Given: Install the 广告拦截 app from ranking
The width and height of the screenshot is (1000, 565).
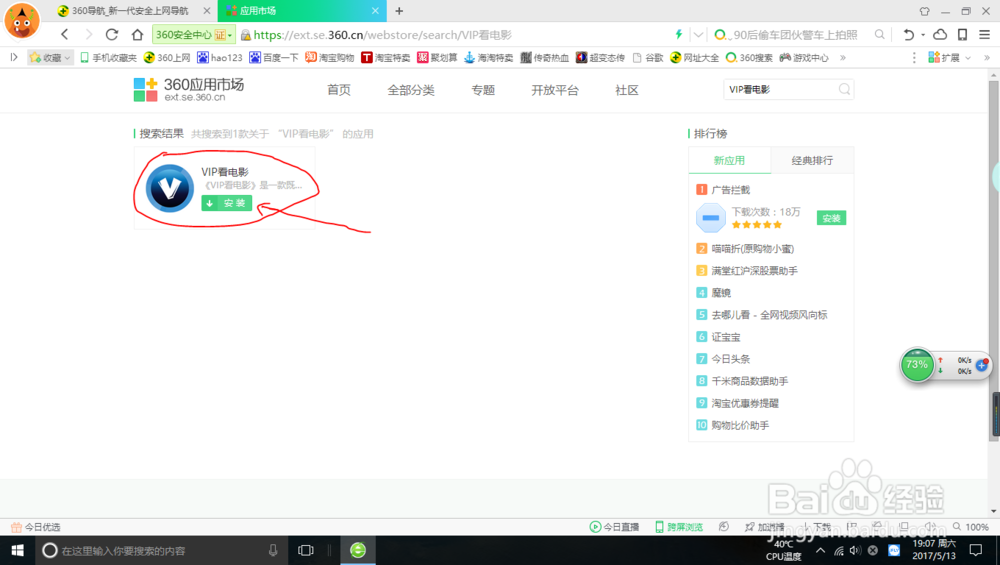Looking at the screenshot, I should (x=831, y=218).
